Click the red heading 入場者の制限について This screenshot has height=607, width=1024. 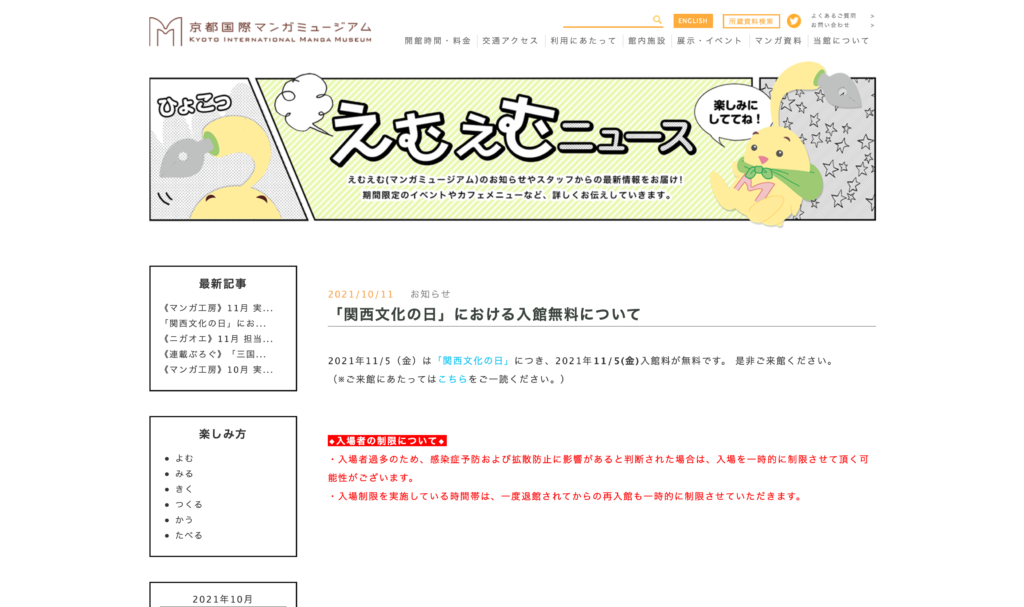coord(387,441)
